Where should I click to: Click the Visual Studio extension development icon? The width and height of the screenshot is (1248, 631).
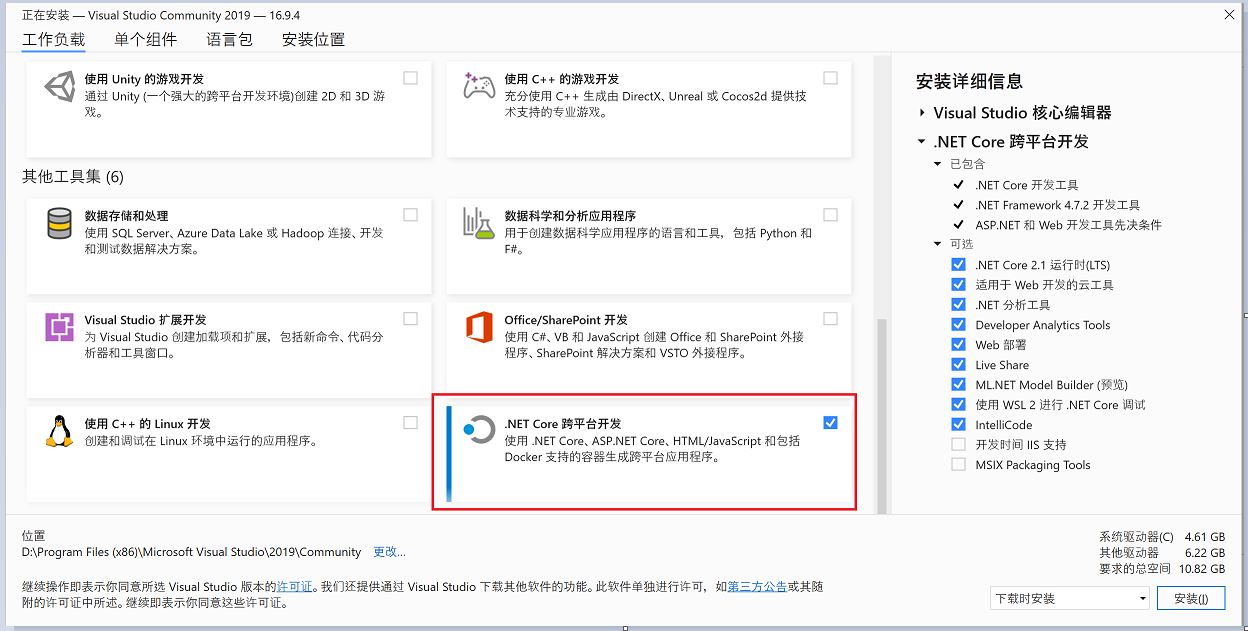(60, 327)
